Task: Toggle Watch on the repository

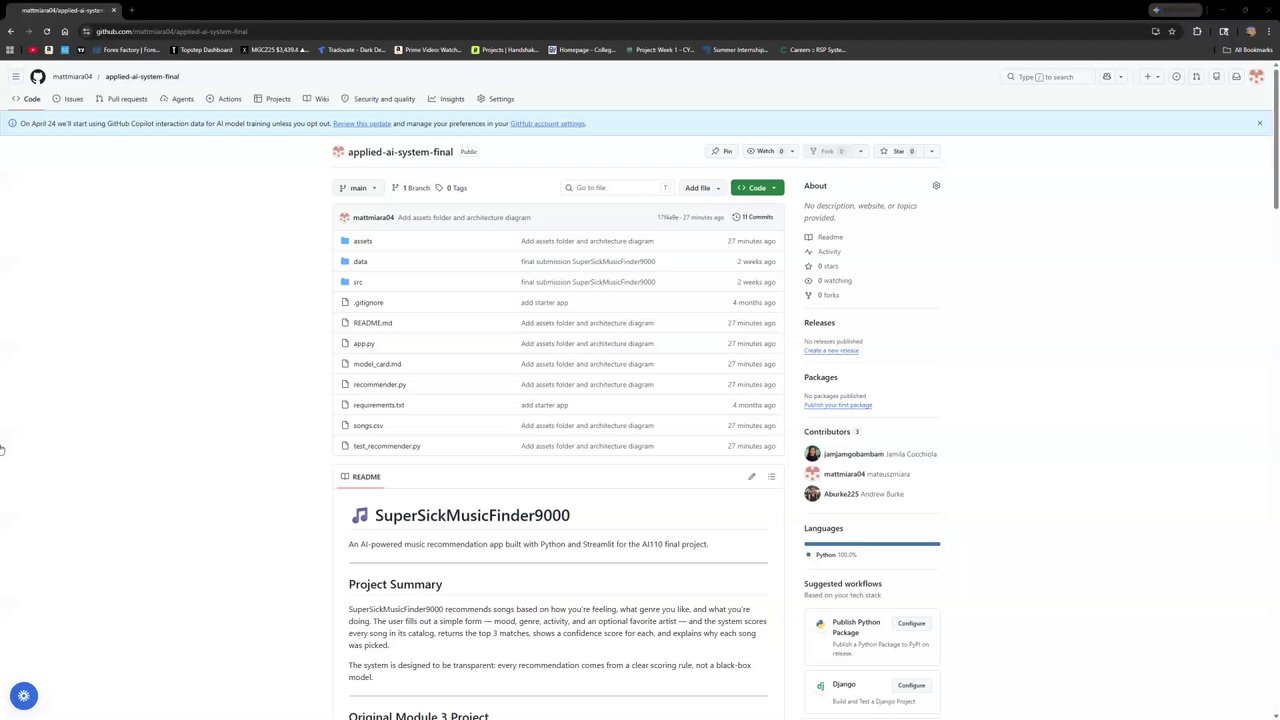Action: coord(766,151)
